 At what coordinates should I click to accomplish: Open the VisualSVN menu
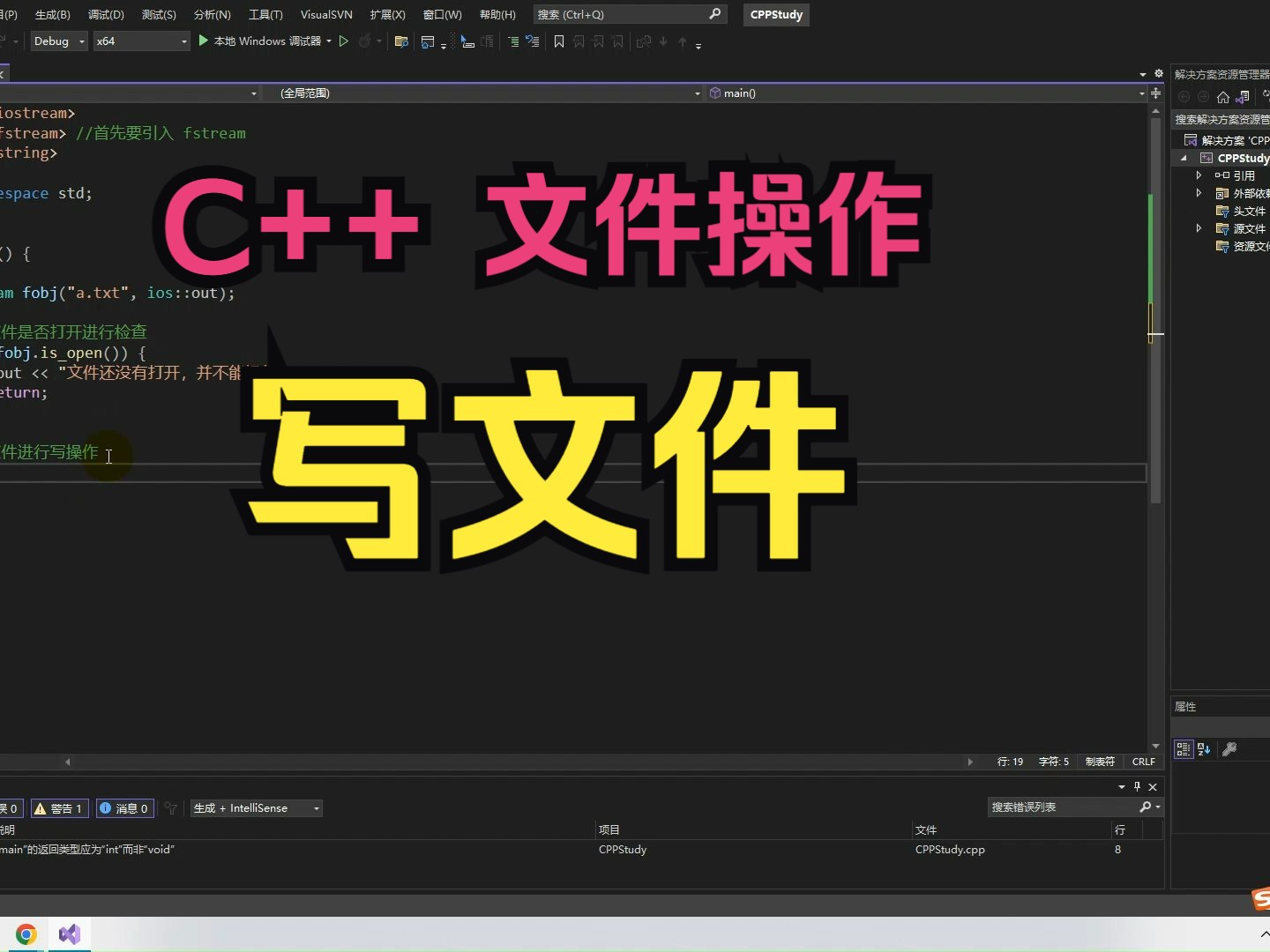pyautogui.click(x=325, y=14)
